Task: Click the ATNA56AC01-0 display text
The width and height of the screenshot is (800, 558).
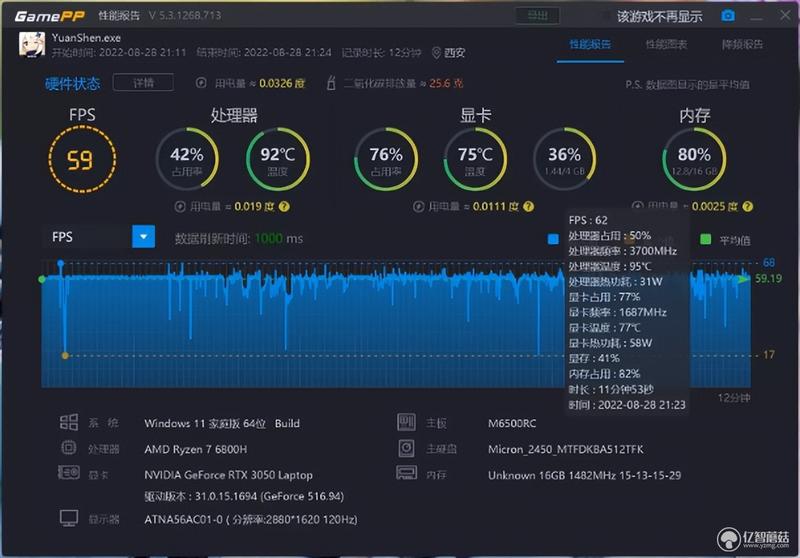Action: coord(251,520)
